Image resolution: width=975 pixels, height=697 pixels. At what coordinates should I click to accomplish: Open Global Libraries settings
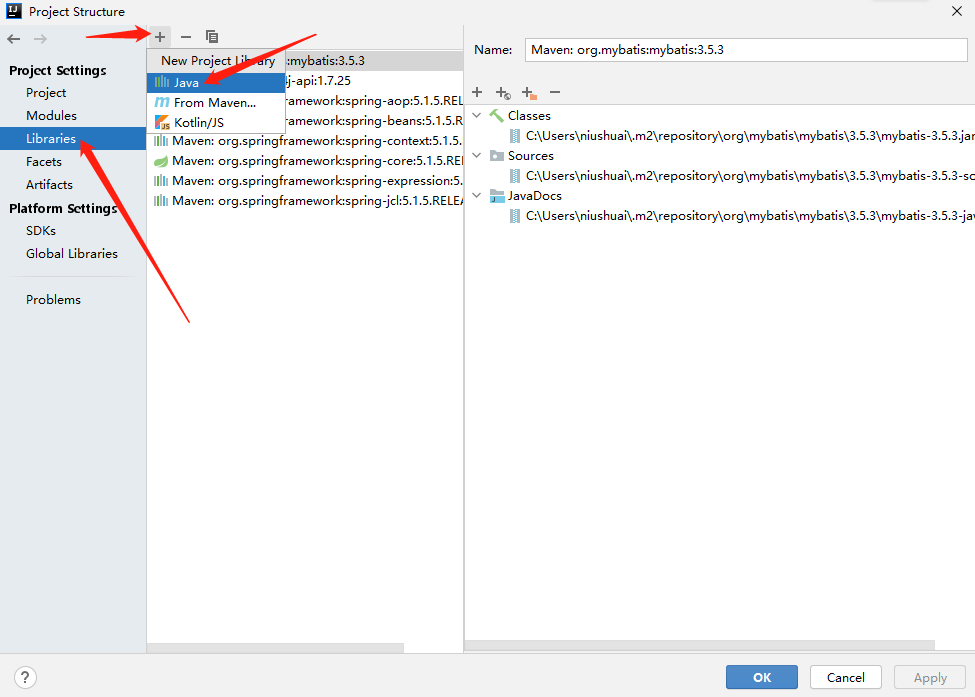click(x=72, y=254)
